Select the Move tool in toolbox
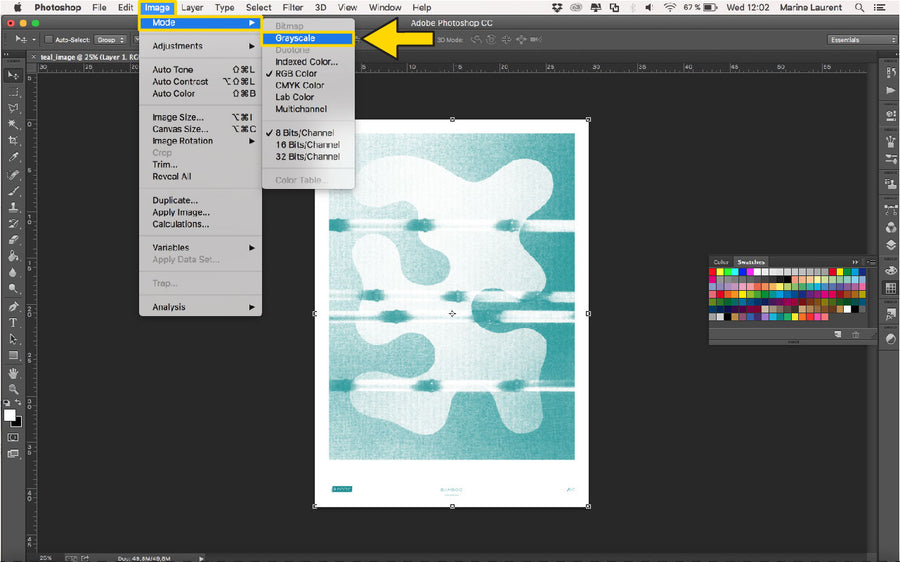The width and height of the screenshot is (900, 562). [x=14, y=75]
